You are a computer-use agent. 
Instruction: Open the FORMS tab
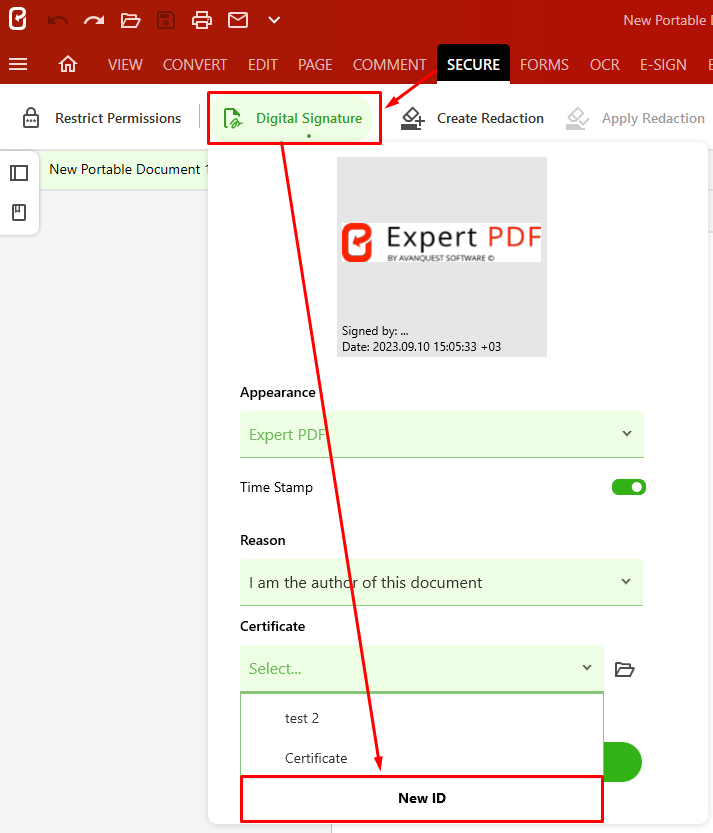coord(544,65)
